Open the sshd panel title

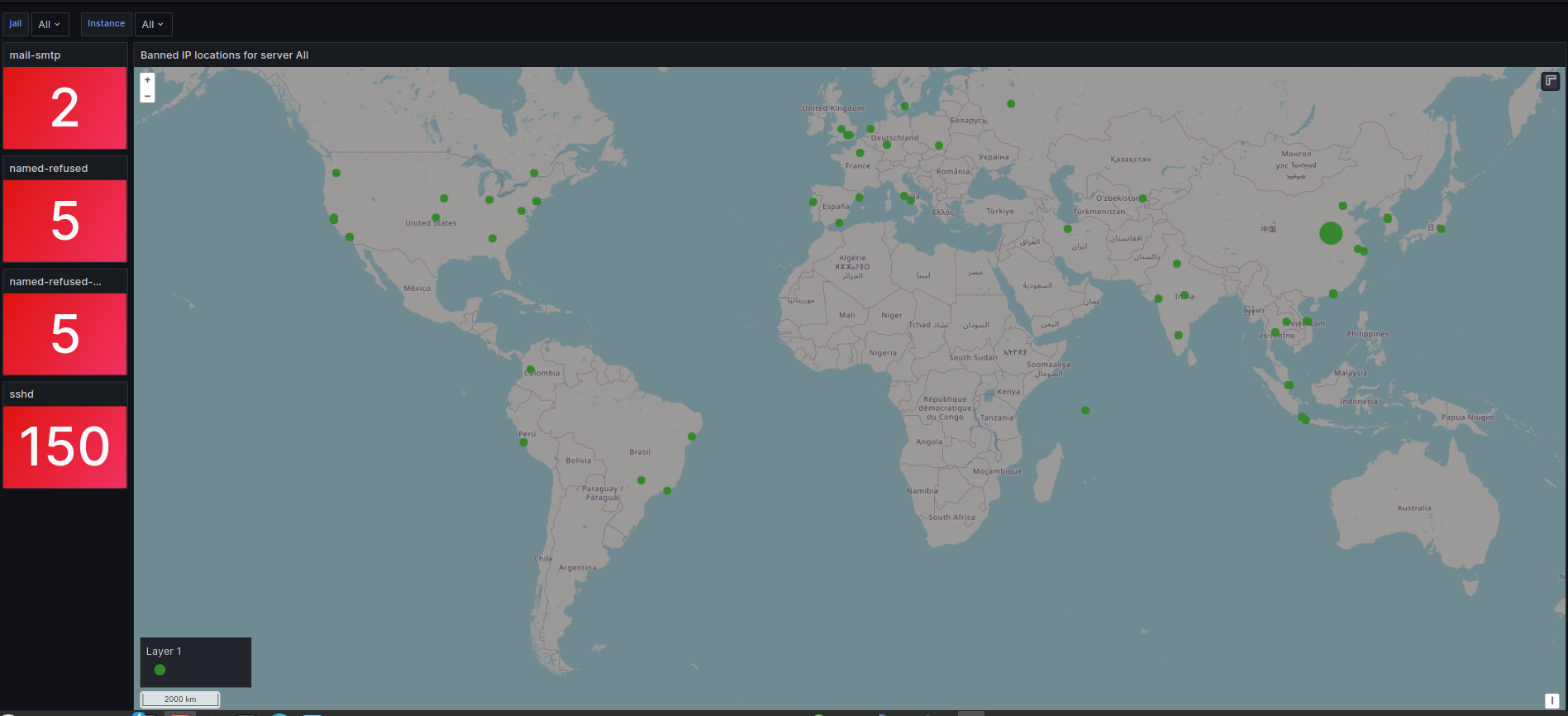(21, 394)
